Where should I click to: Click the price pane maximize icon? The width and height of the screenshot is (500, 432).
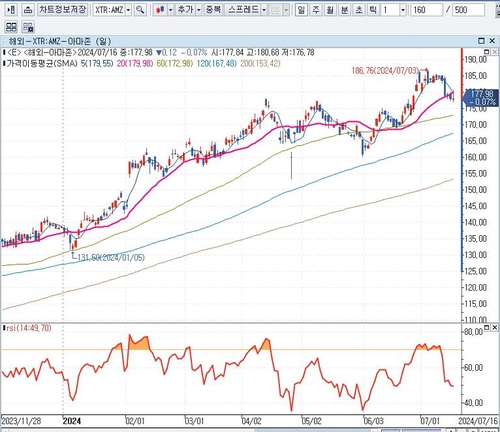click(x=487, y=52)
